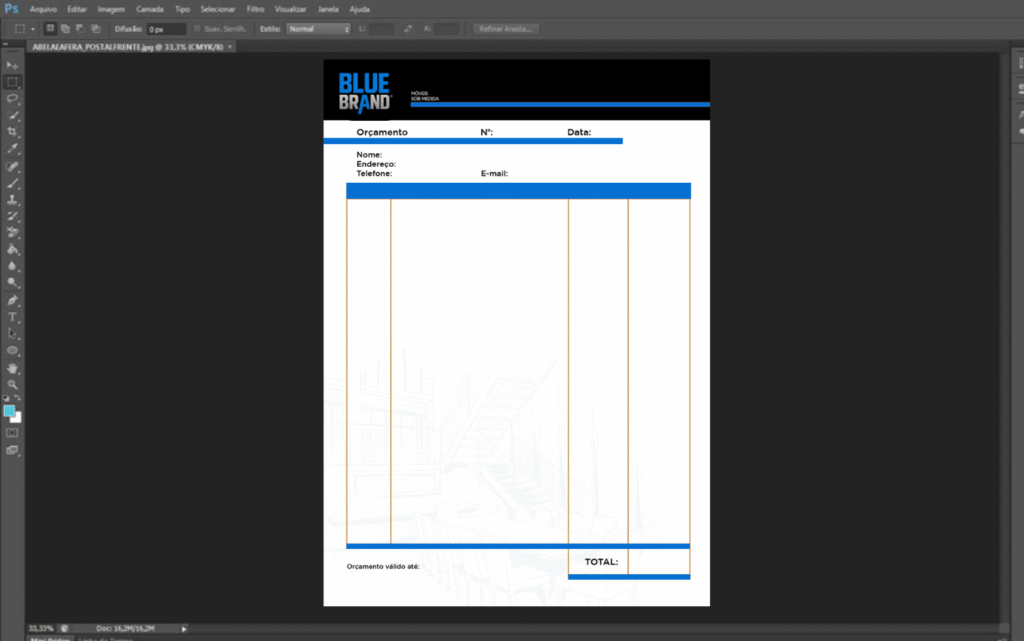The height and width of the screenshot is (641, 1024).
Task: Choose the Pen tool
Action: [13, 300]
